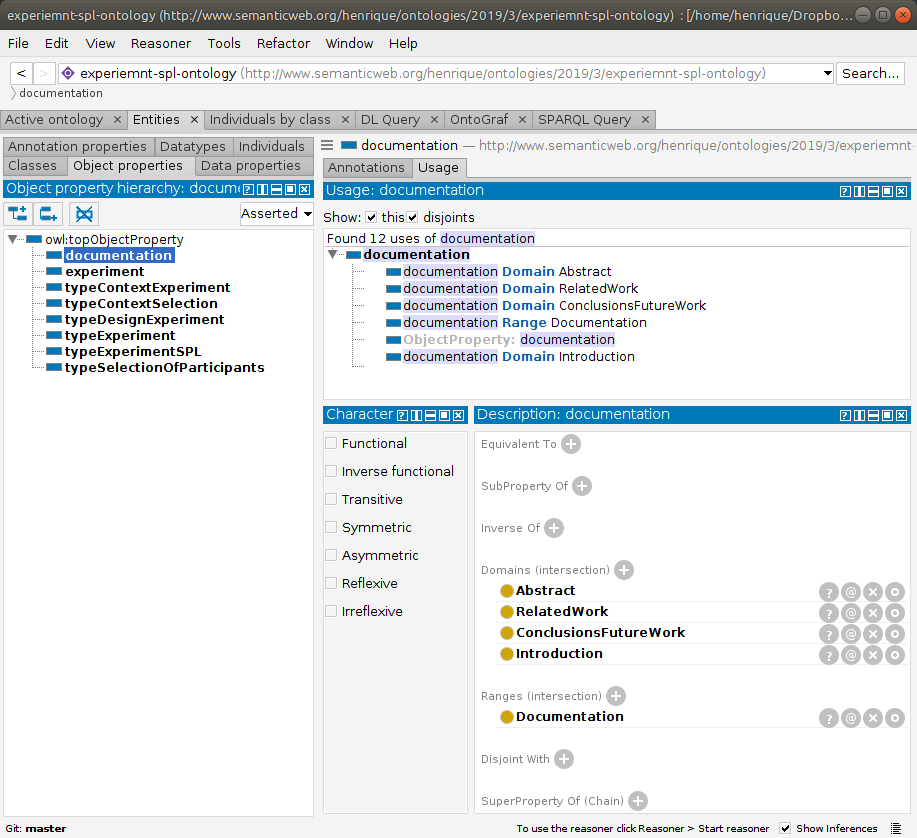This screenshot has width=917, height=838.
Task: Edit the Introduction domain with o icon
Action: pyautogui.click(x=895, y=655)
